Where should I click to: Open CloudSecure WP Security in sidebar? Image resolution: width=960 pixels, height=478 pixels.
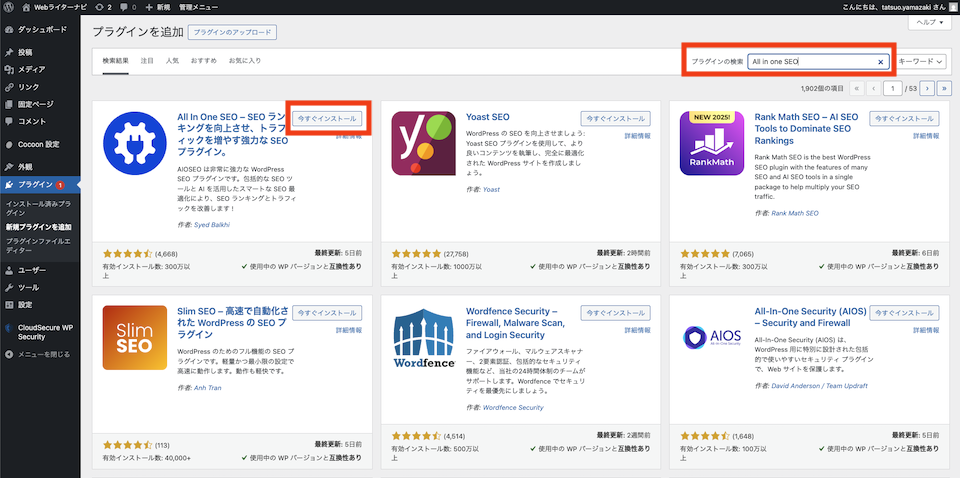tap(40, 332)
